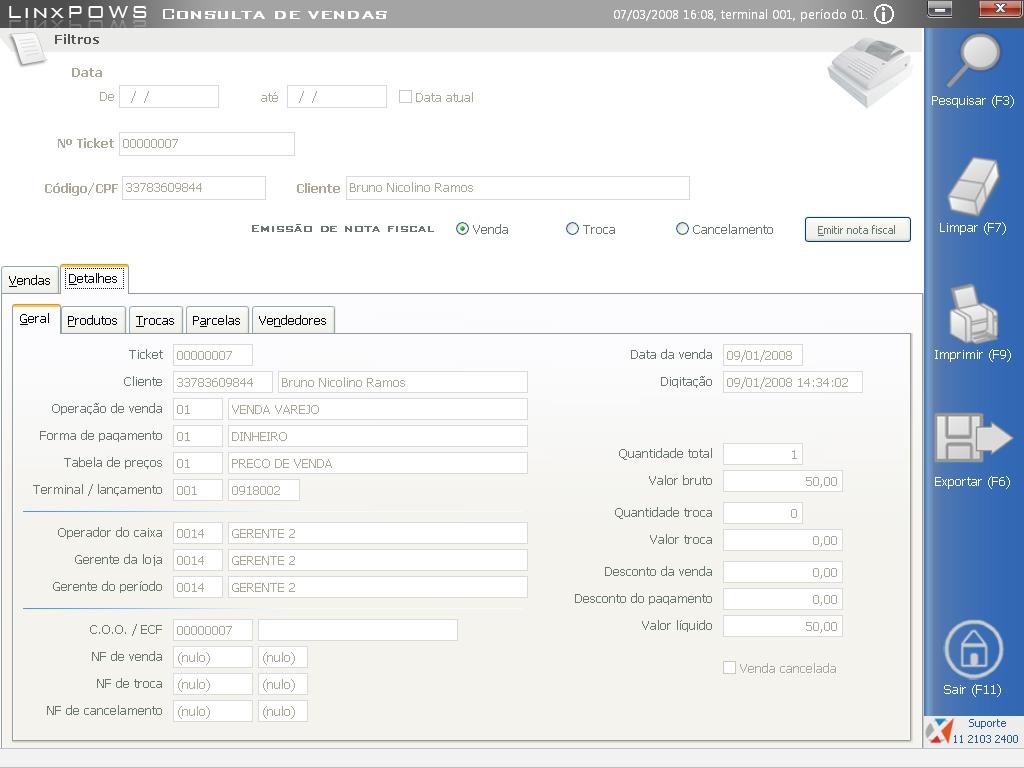Open the info icon in title bar
Viewport: 1024px width, 768px height.
point(884,14)
